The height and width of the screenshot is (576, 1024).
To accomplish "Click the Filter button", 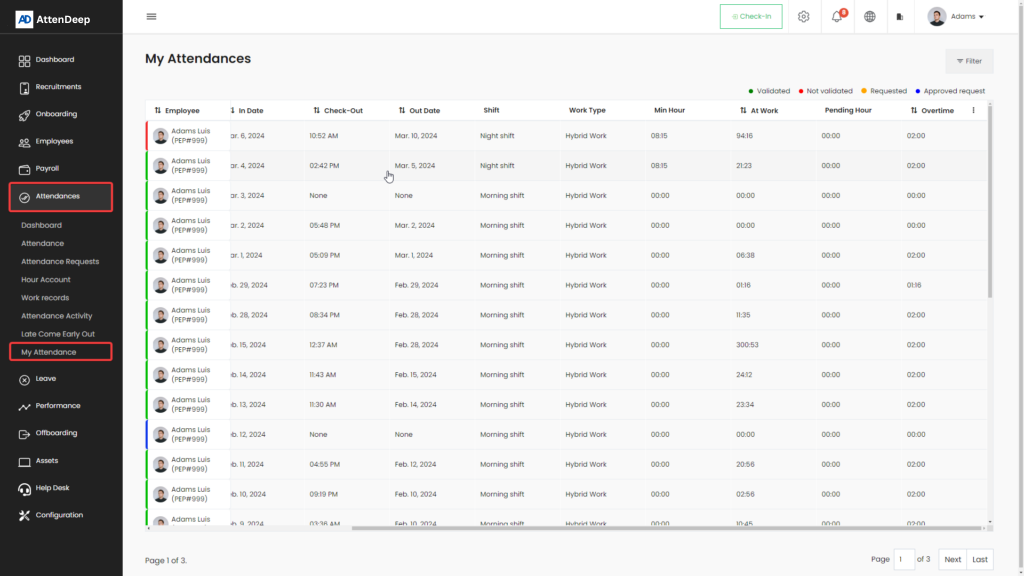I will [x=969, y=61].
